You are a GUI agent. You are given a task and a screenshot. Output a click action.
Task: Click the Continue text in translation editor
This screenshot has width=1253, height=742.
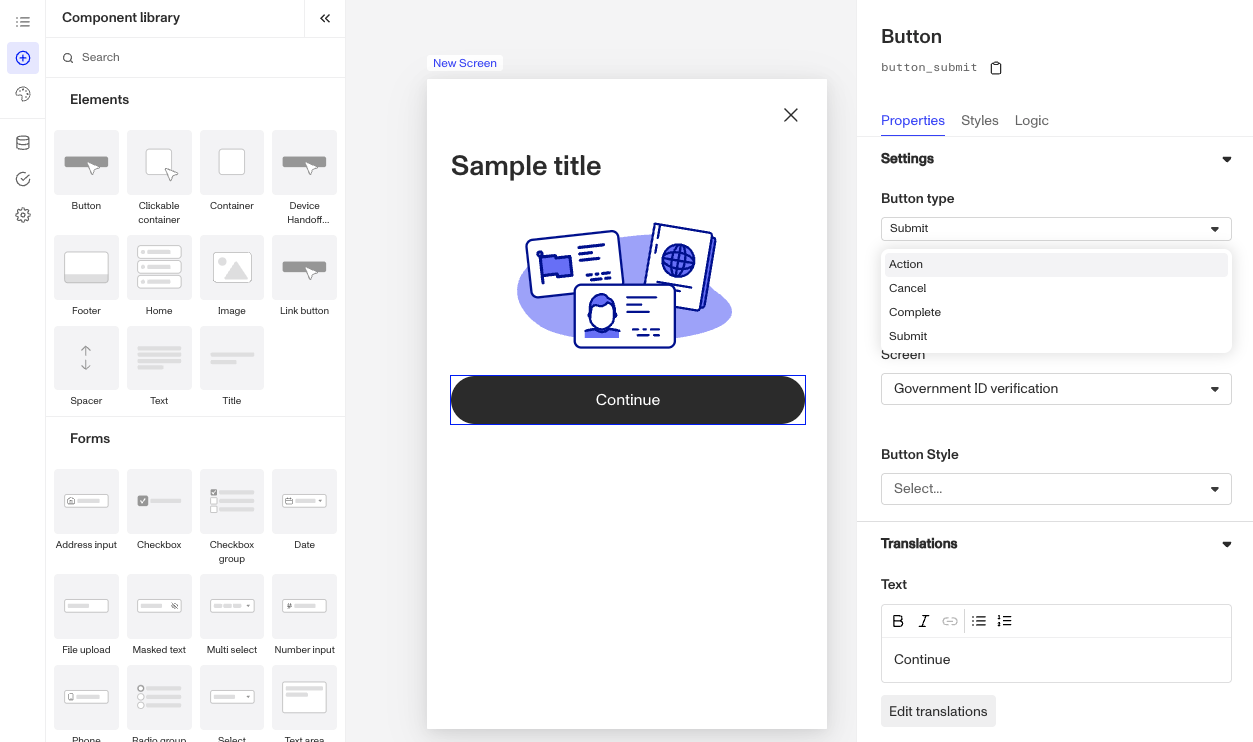922,660
